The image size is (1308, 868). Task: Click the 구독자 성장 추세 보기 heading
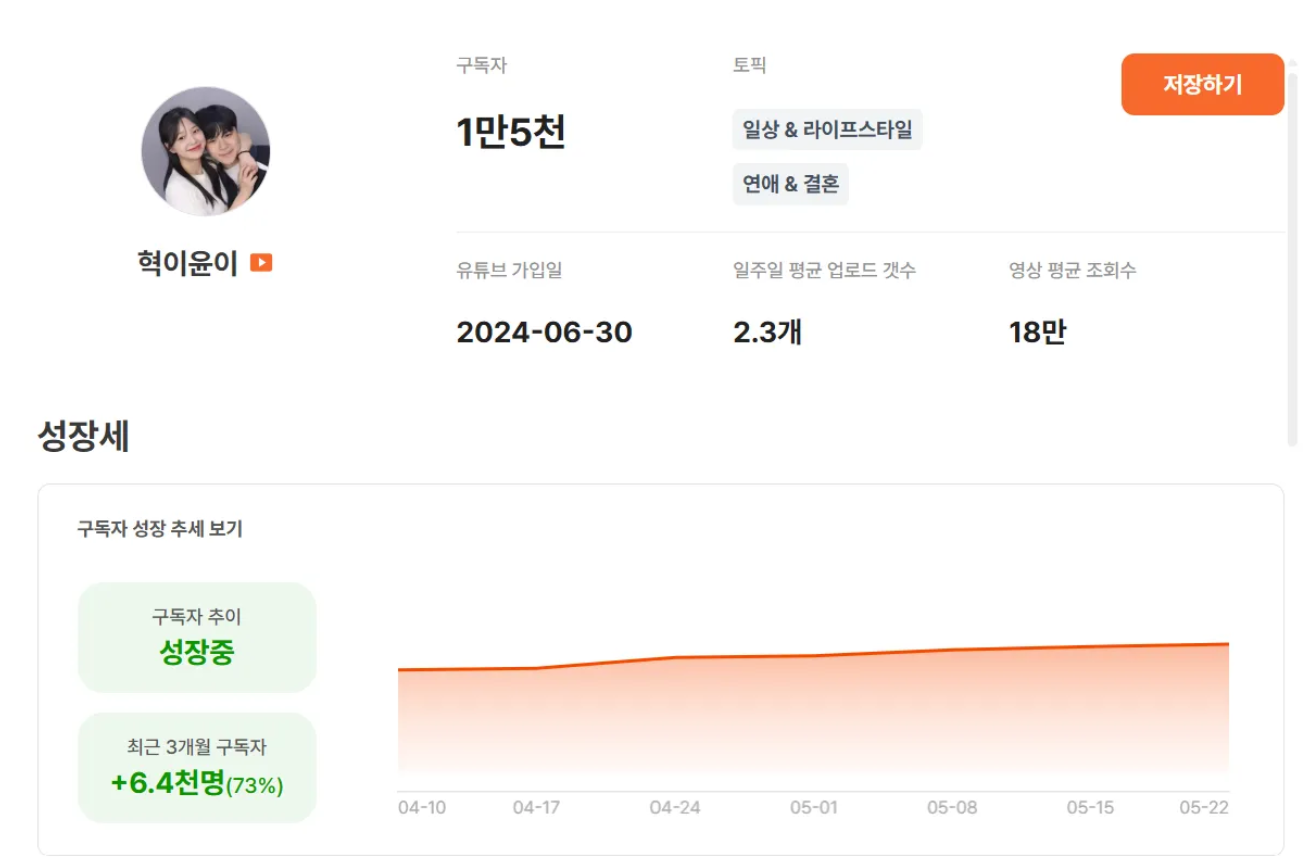(160, 529)
